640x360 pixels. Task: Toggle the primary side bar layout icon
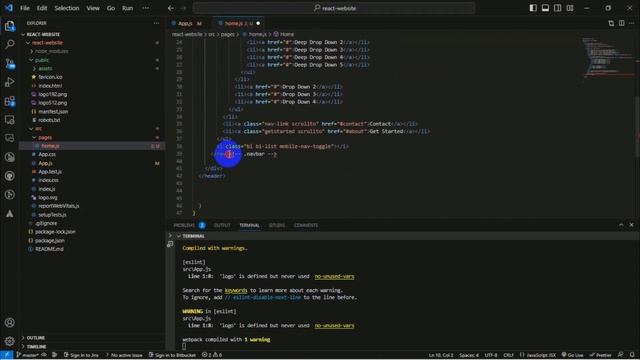533,8
